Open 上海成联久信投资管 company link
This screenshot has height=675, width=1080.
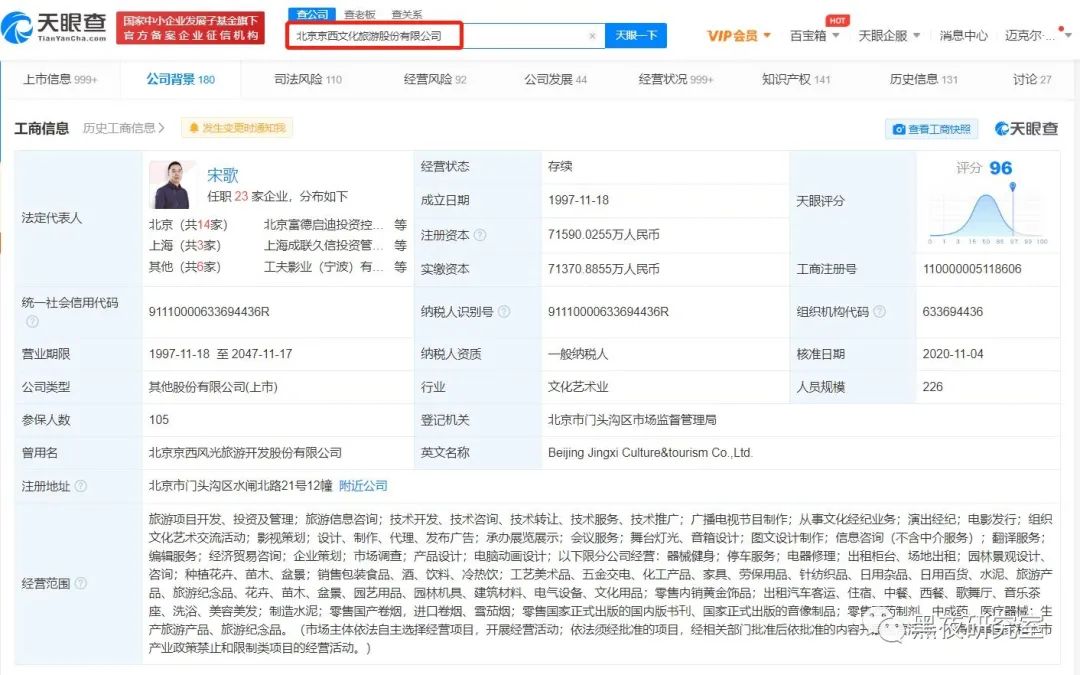323,245
